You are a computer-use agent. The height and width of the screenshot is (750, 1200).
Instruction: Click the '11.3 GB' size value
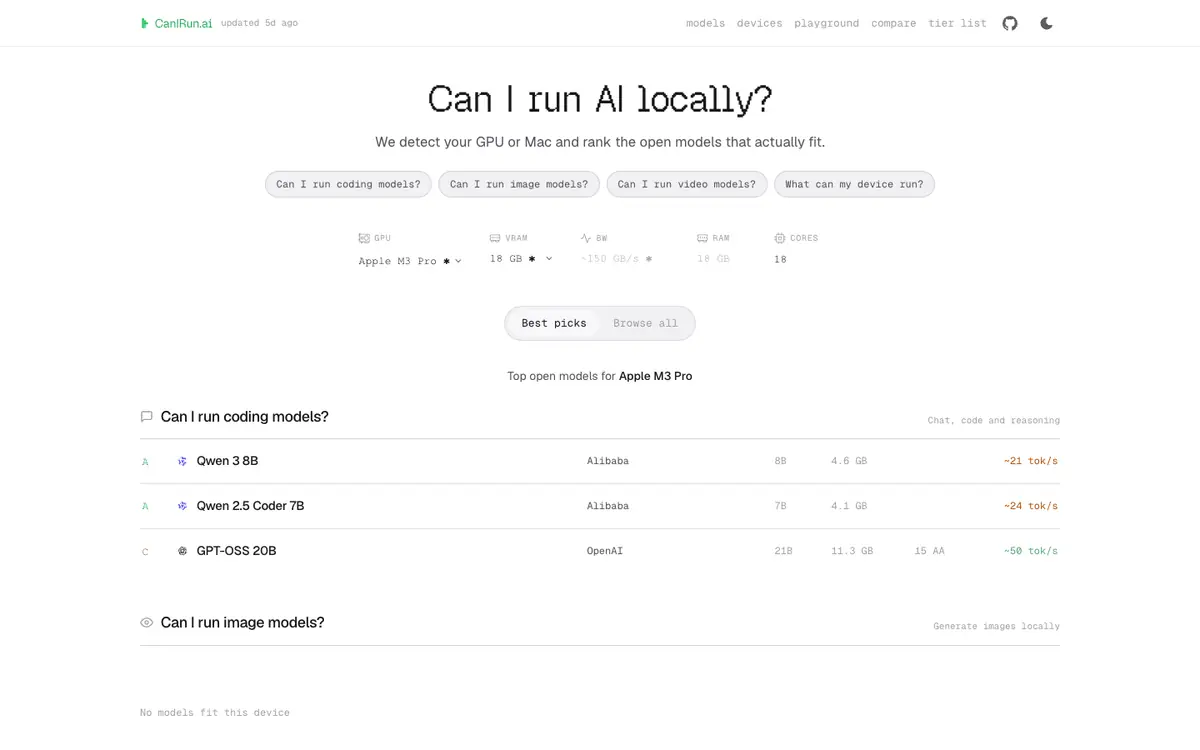852,551
